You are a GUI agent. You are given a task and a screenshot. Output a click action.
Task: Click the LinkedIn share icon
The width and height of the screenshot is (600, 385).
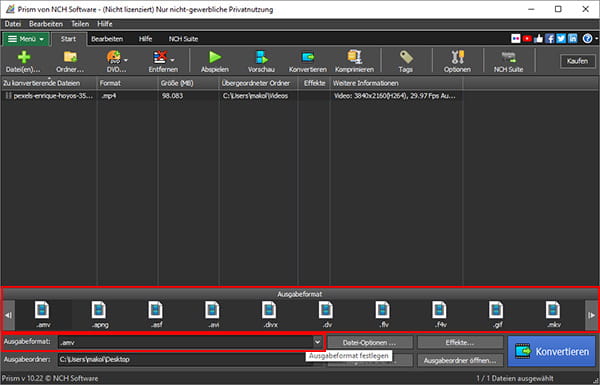573,39
